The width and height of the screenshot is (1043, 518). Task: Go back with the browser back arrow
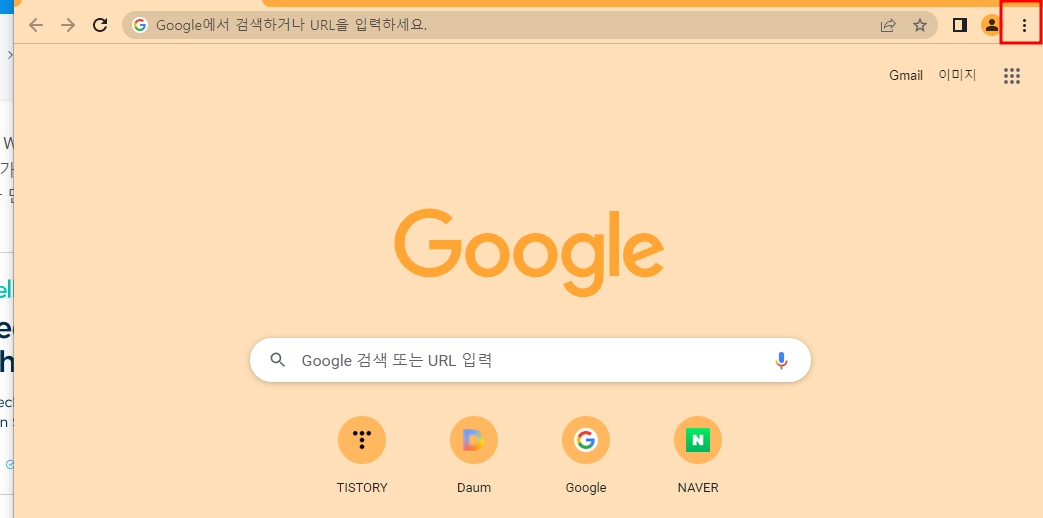pyautogui.click(x=36, y=25)
